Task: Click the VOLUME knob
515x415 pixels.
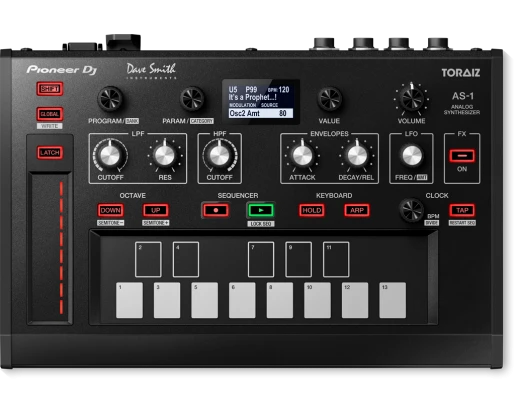Action: [412, 98]
